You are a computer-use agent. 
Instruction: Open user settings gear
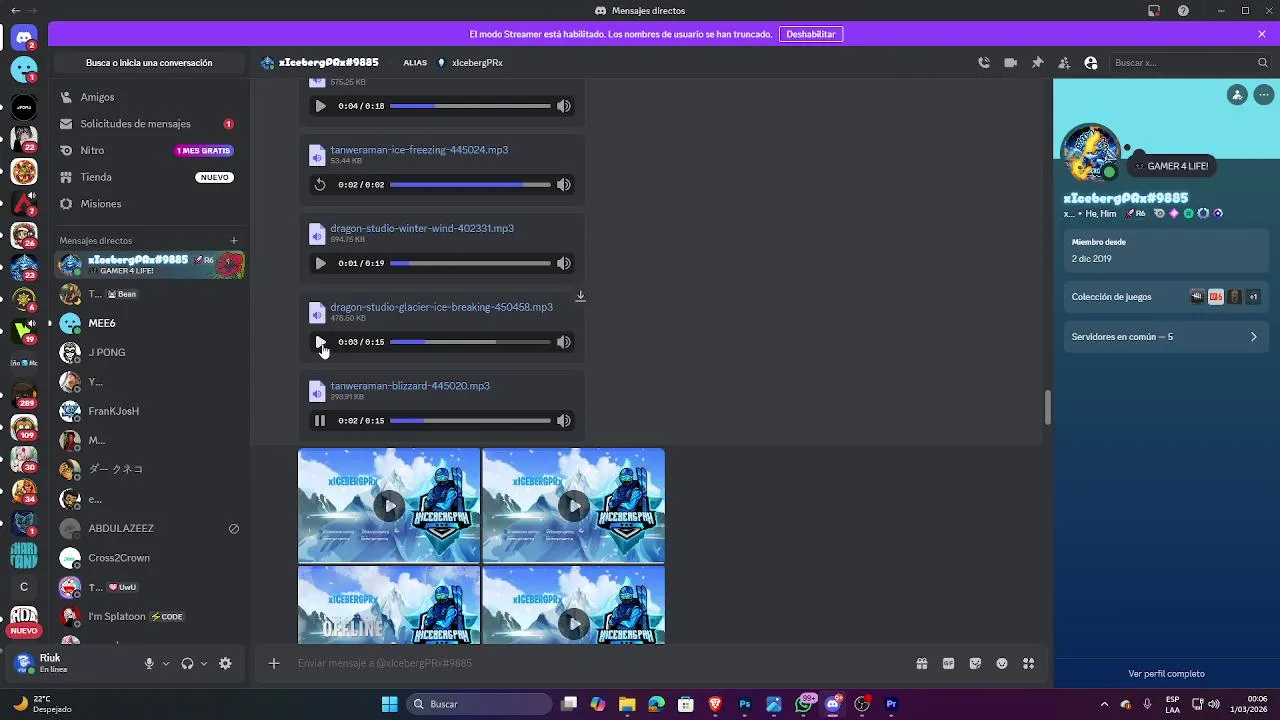coord(225,663)
